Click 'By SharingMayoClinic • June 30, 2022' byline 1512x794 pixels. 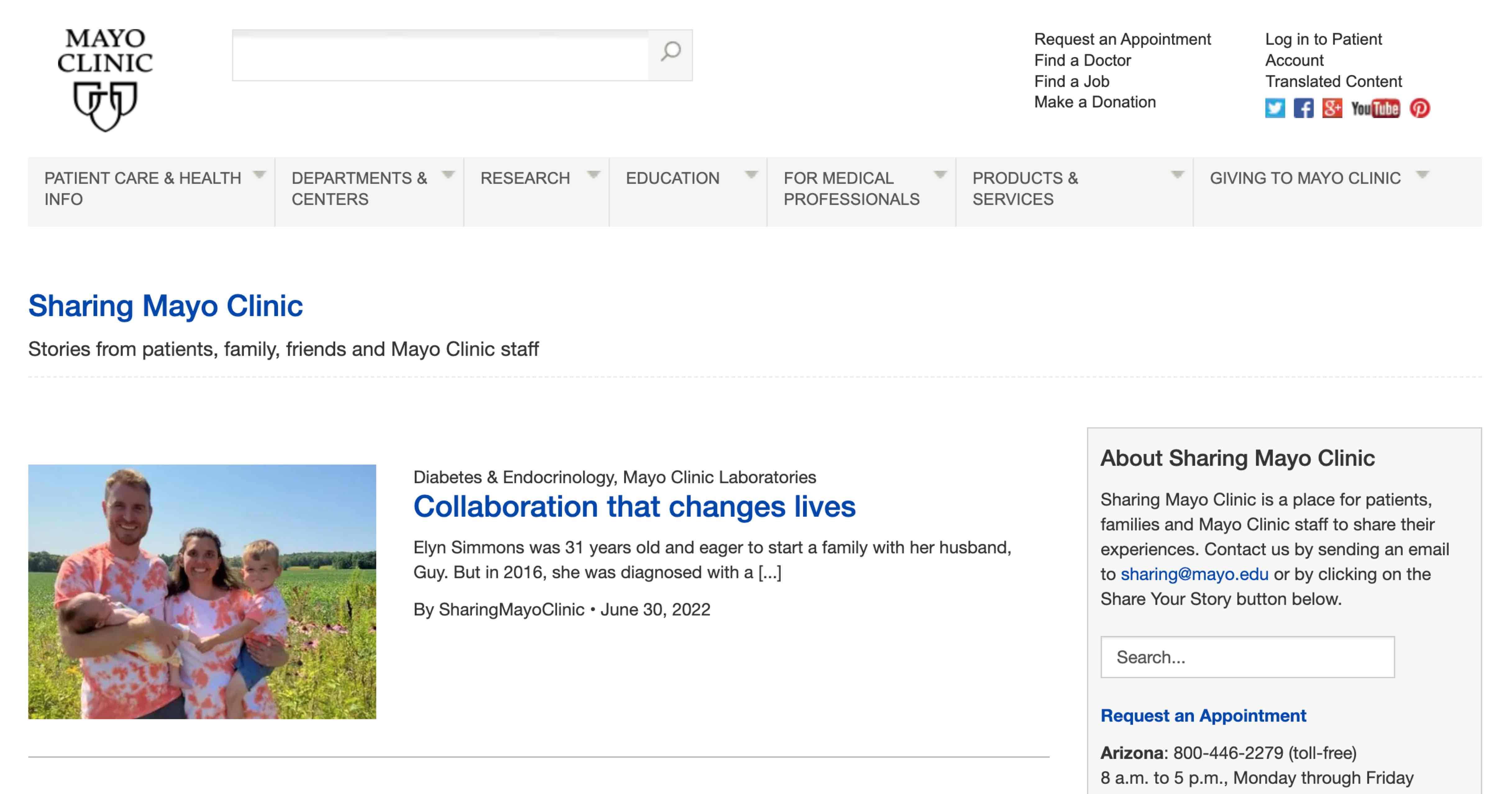click(562, 610)
